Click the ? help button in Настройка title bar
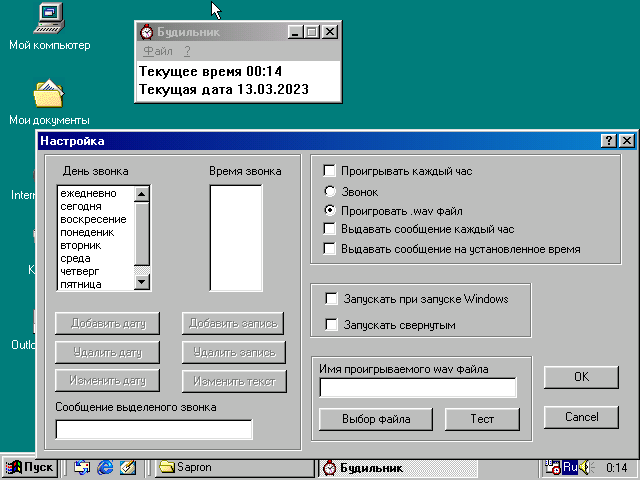This screenshot has width=640, height=480. click(x=609, y=141)
